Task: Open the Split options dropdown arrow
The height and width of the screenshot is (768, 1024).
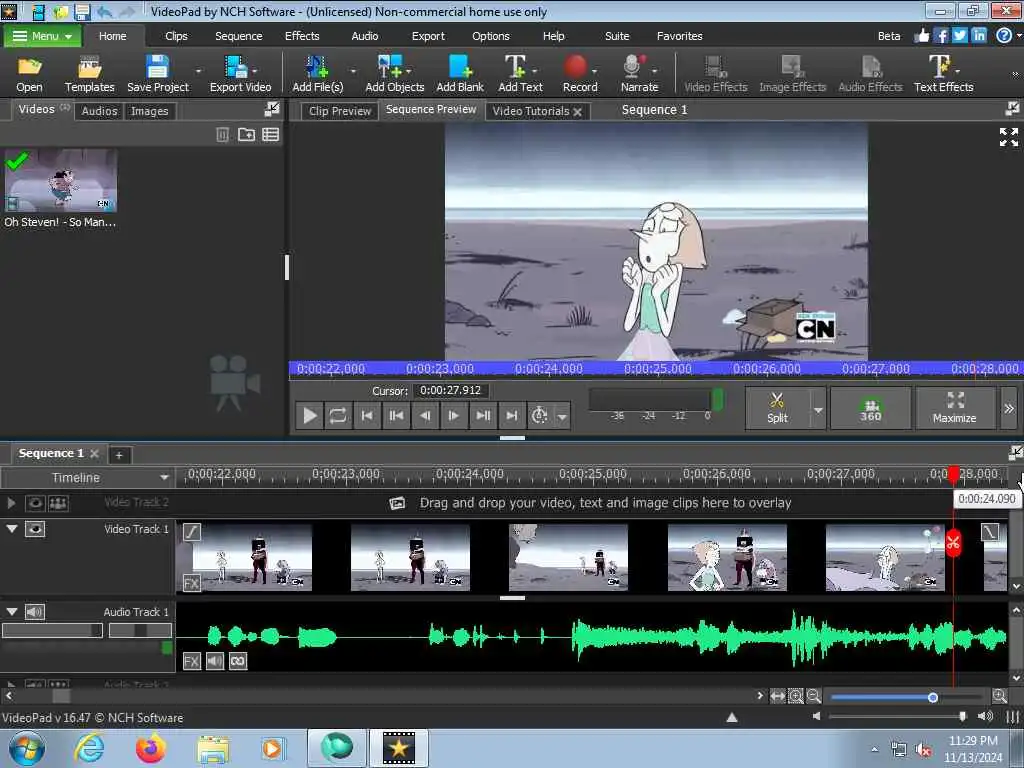Action: coord(818,409)
